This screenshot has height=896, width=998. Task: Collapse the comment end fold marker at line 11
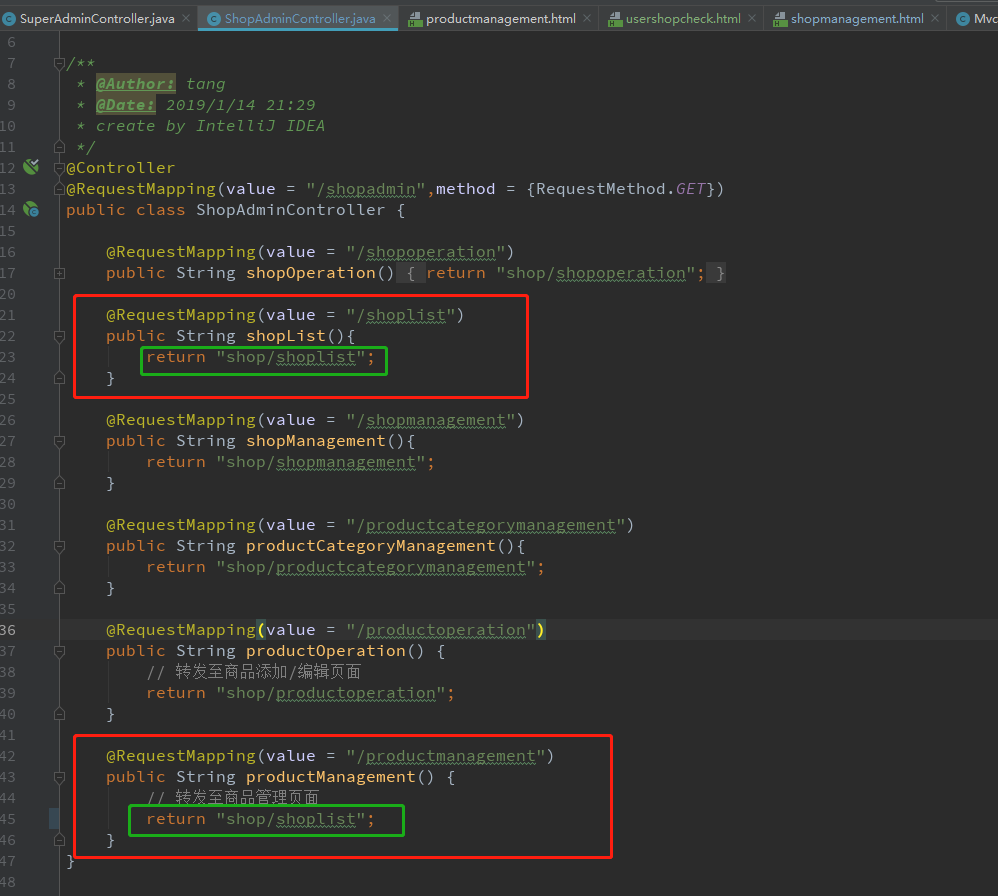pyautogui.click(x=59, y=147)
